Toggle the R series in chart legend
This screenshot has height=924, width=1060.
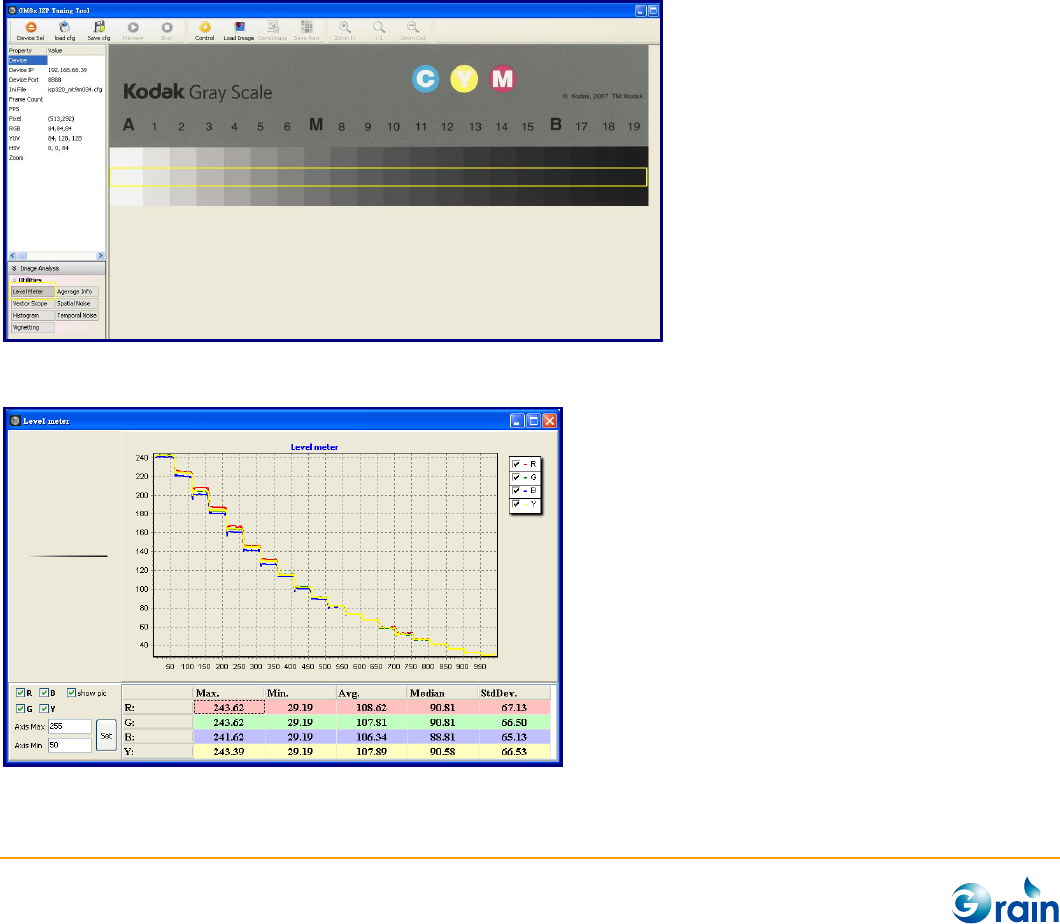(x=516, y=464)
